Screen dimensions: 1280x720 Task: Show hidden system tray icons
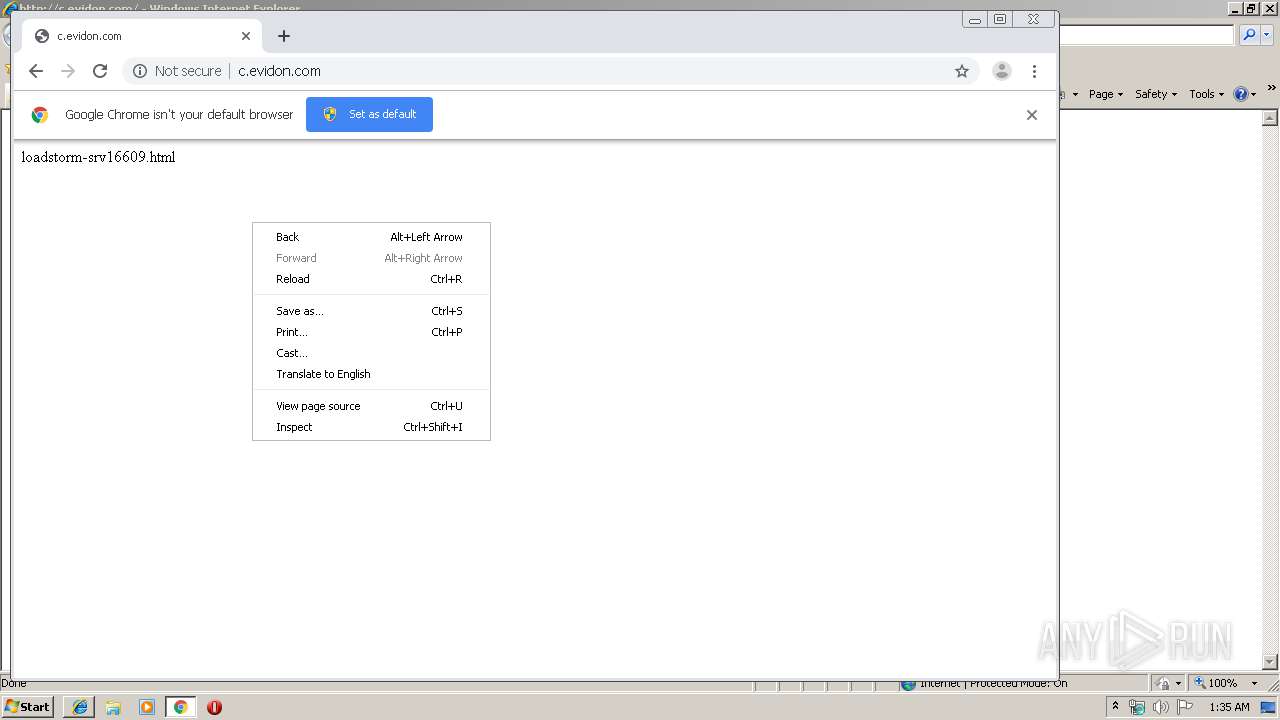tap(1115, 707)
